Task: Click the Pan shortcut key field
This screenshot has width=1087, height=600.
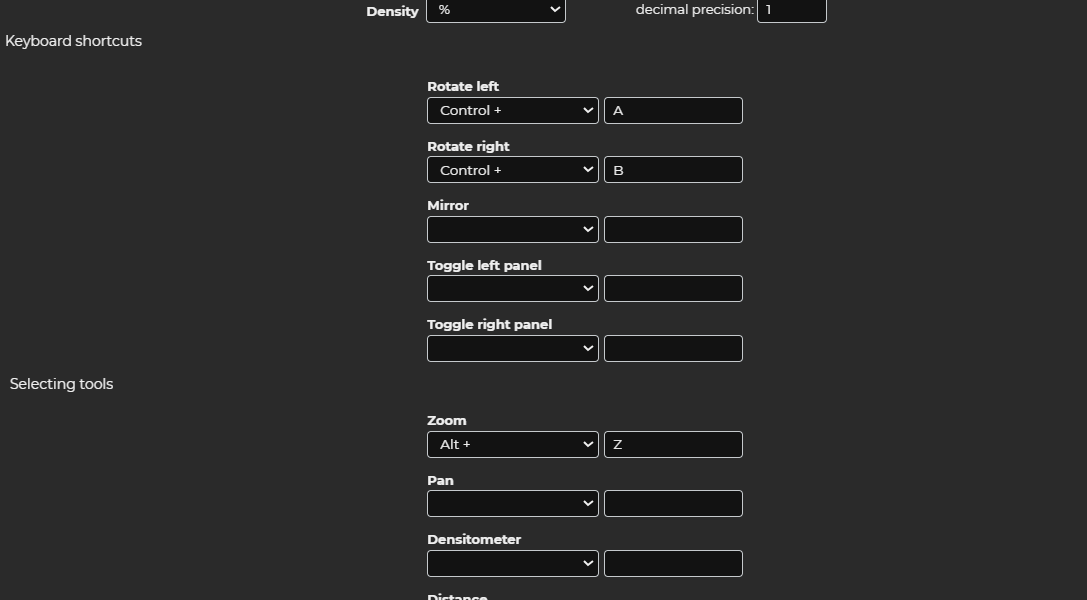Action: 673,504
